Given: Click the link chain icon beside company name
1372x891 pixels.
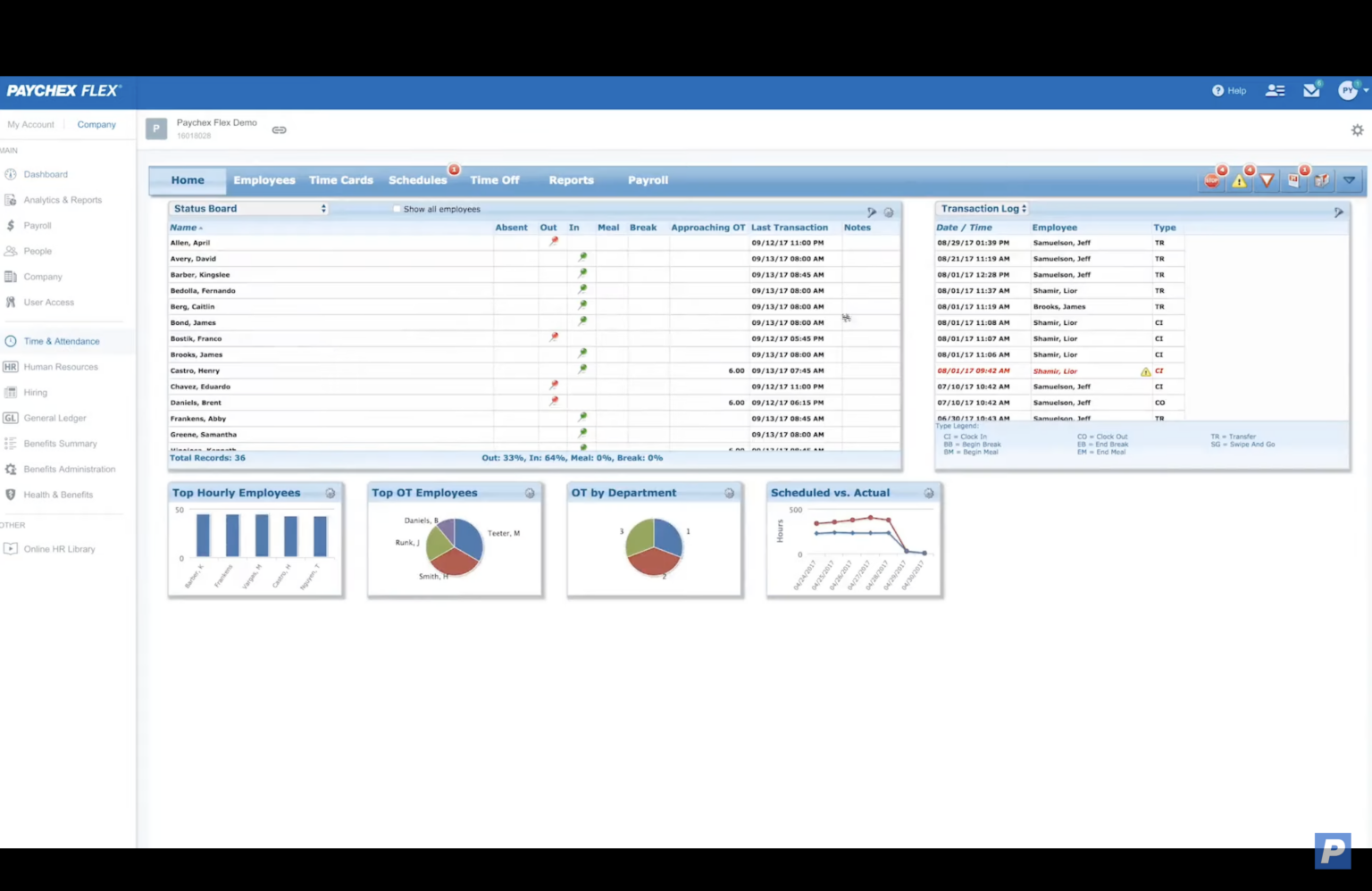Looking at the screenshot, I should (279, 130).
